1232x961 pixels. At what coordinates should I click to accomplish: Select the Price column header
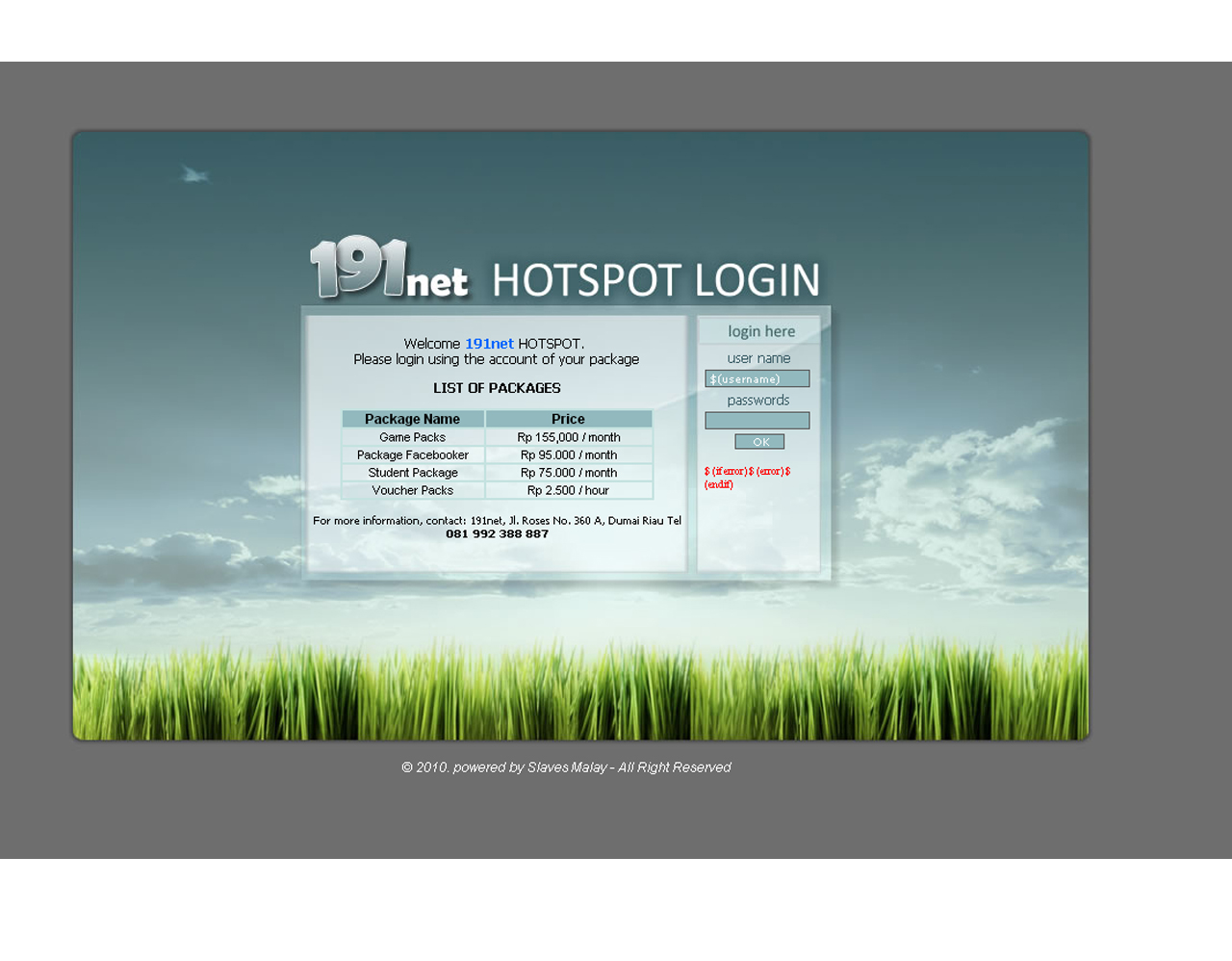tap(568, 419)
